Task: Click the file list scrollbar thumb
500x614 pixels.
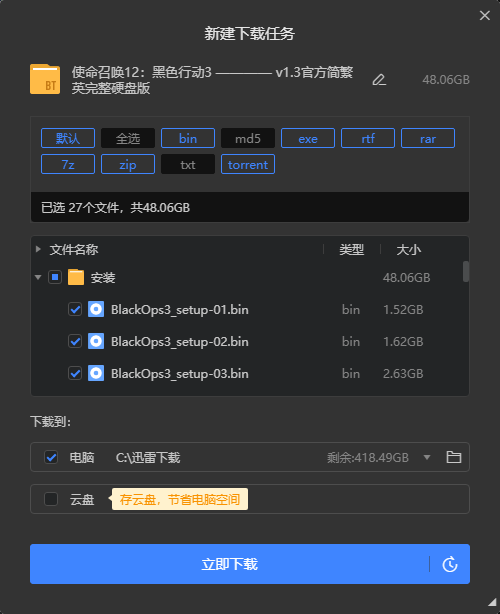Action: pos(466,271)
